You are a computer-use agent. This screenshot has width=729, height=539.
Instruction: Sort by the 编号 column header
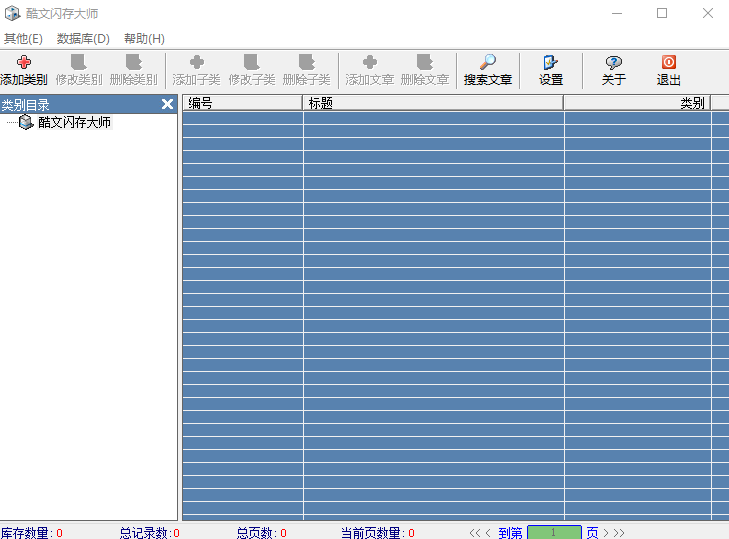pyautogui.click(x=243, y=103)
